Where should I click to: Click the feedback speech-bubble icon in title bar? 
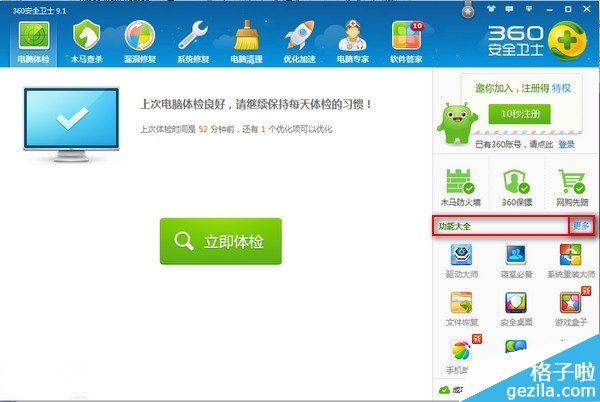509,9
